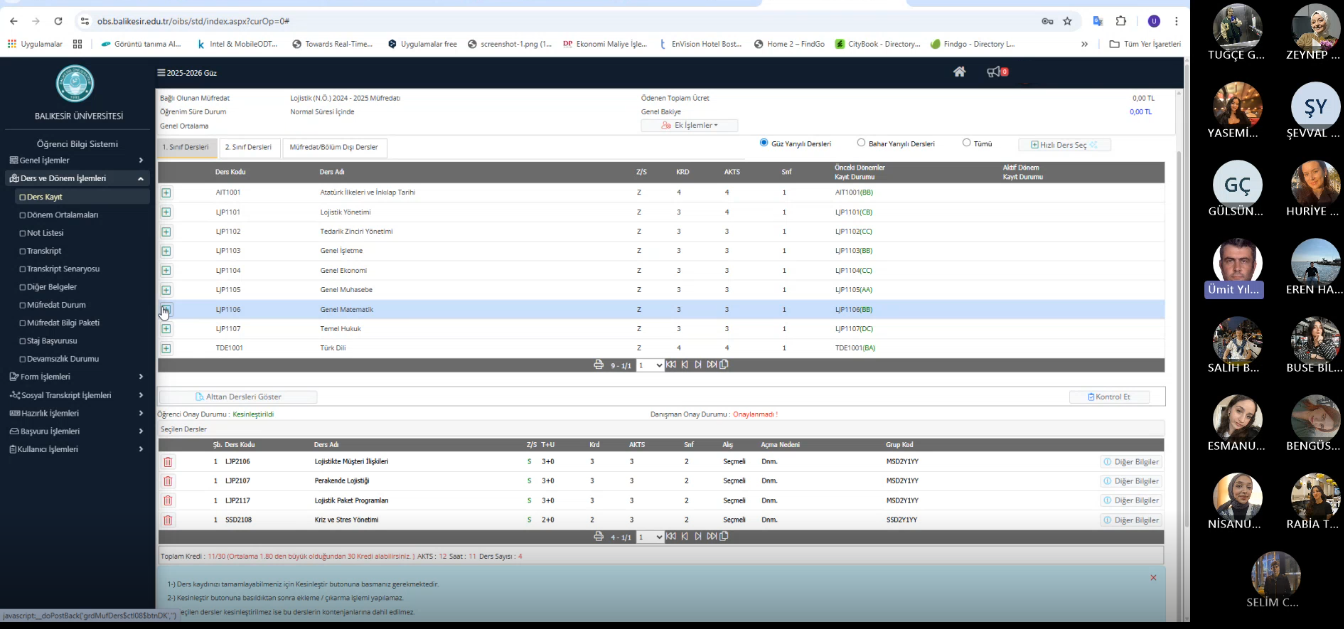The height and width of the screenshot is (629, 1344).
Task: Open Ek İşlemler dropdown
Action: pos(689,125)
